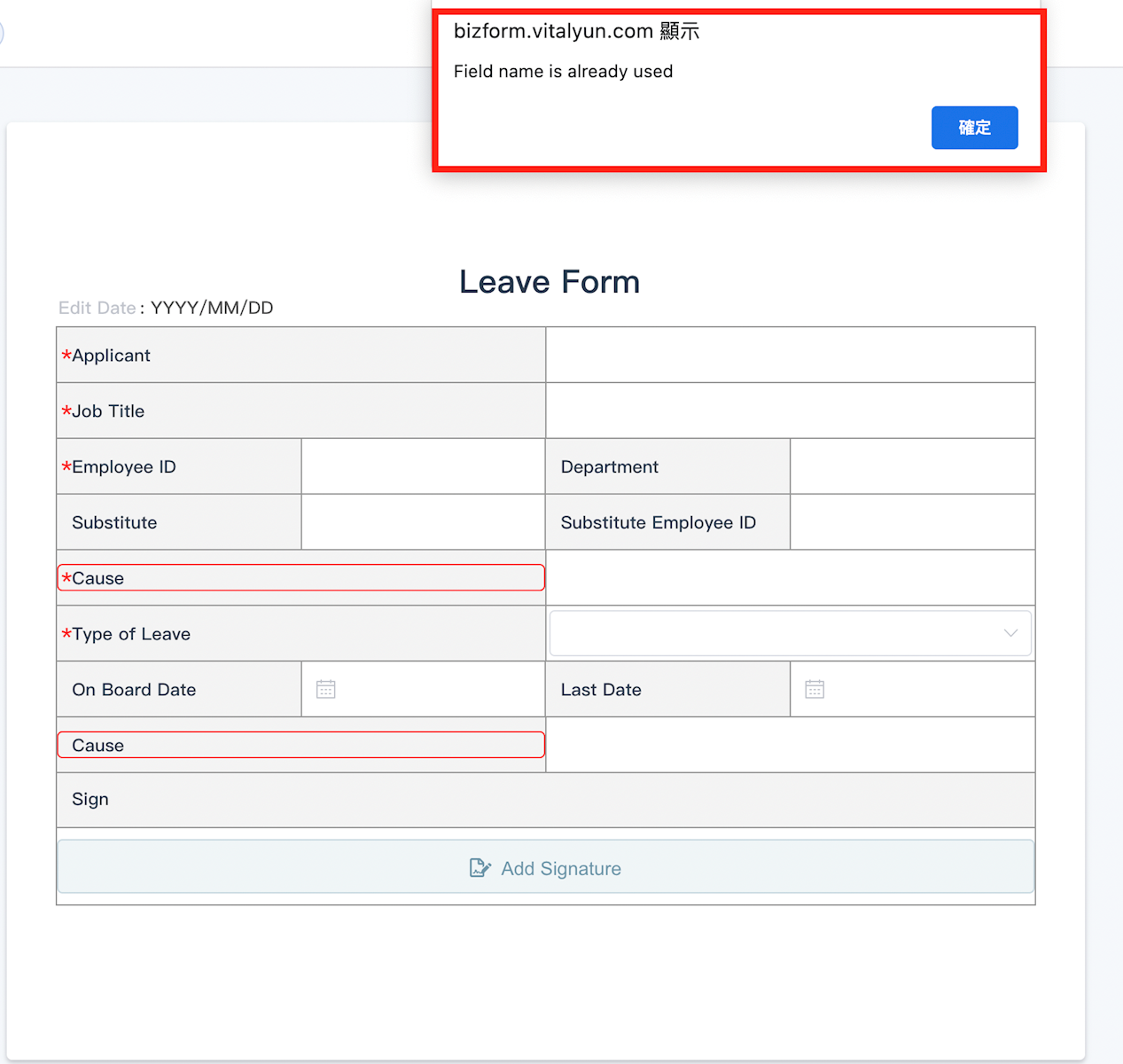
Task: Click the Department input field
Action: (912, 466)
